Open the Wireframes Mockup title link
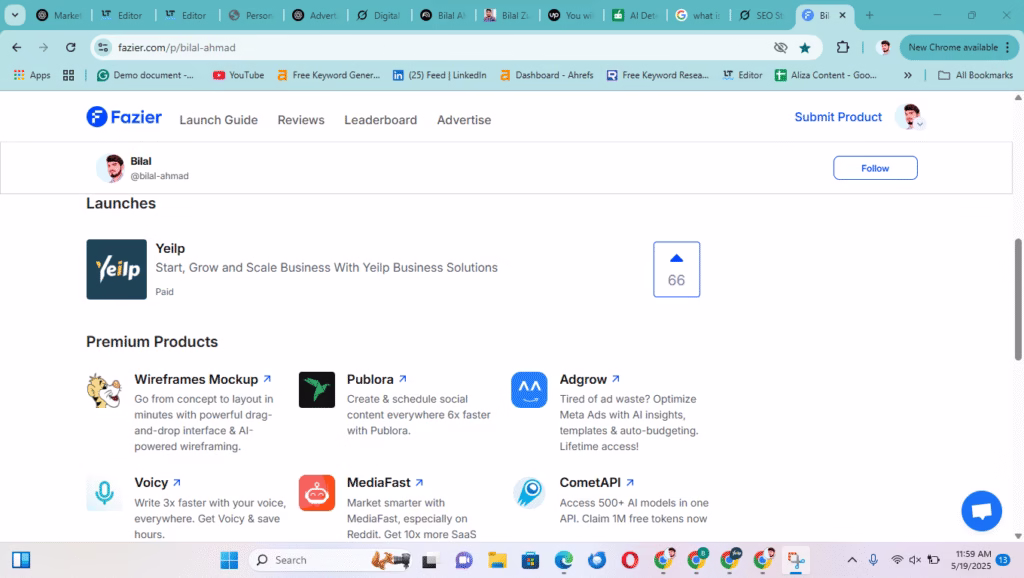 [x=197, y=379]
